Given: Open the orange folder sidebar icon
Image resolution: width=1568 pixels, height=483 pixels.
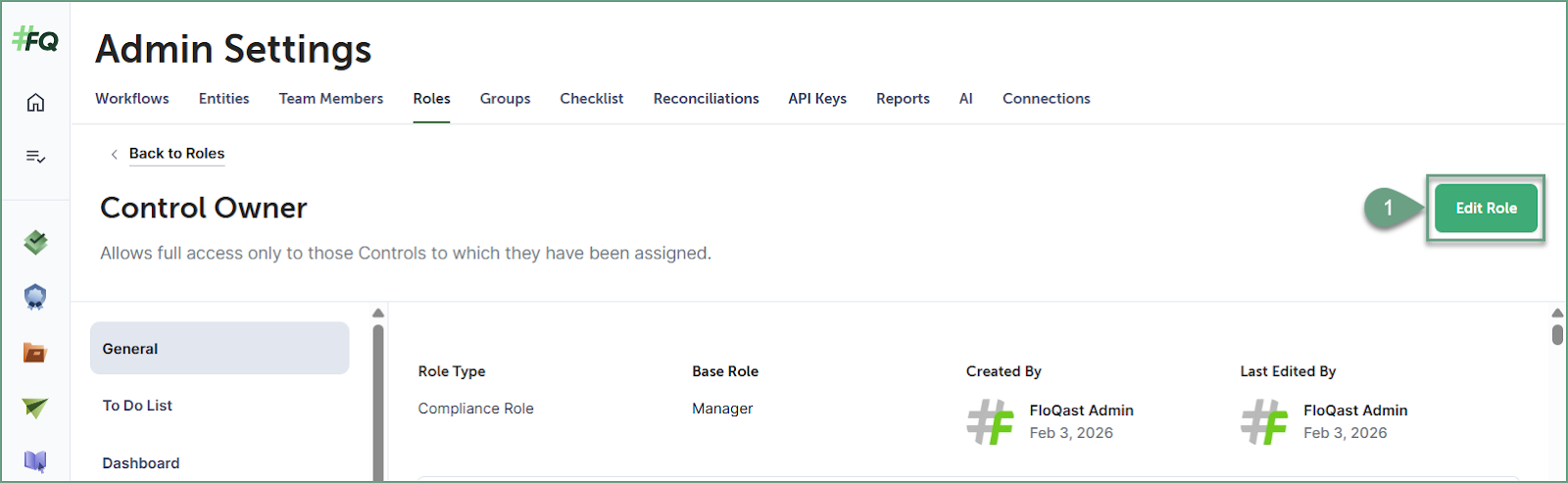Looking at the screenshot, I should [x=35, y=353].
